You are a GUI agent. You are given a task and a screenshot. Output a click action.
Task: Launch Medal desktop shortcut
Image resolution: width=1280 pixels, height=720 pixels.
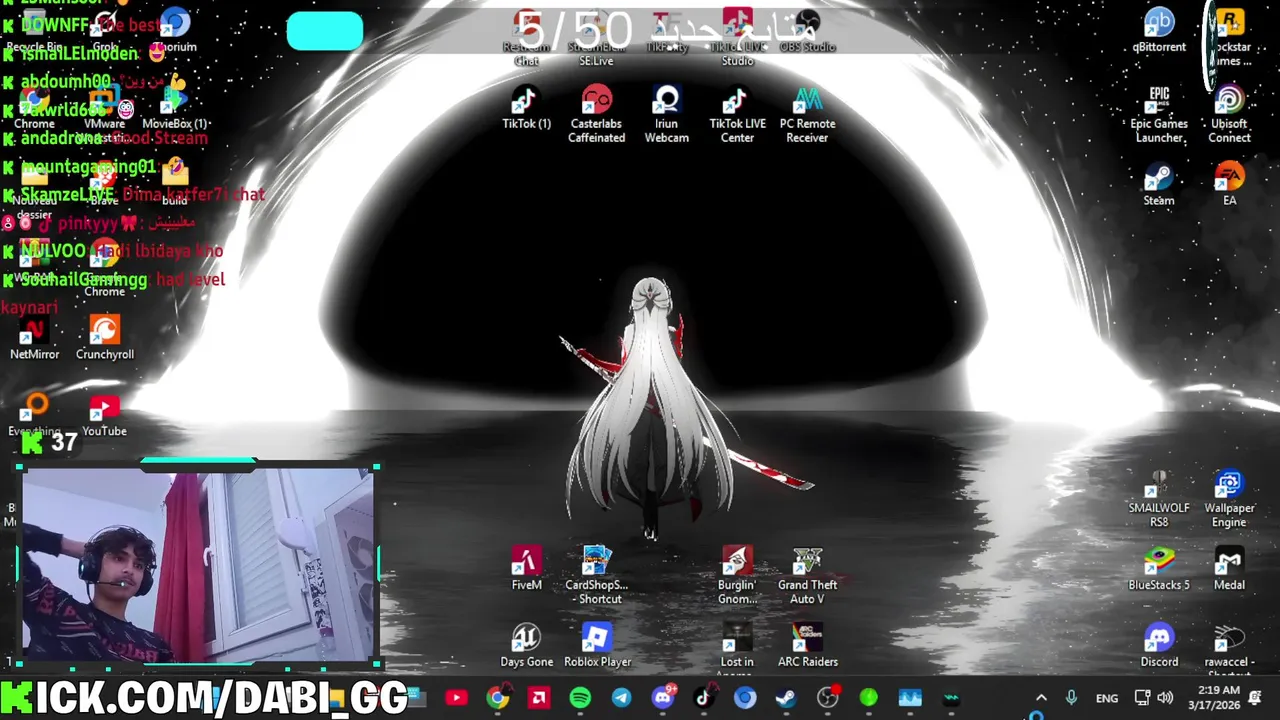1230,568
